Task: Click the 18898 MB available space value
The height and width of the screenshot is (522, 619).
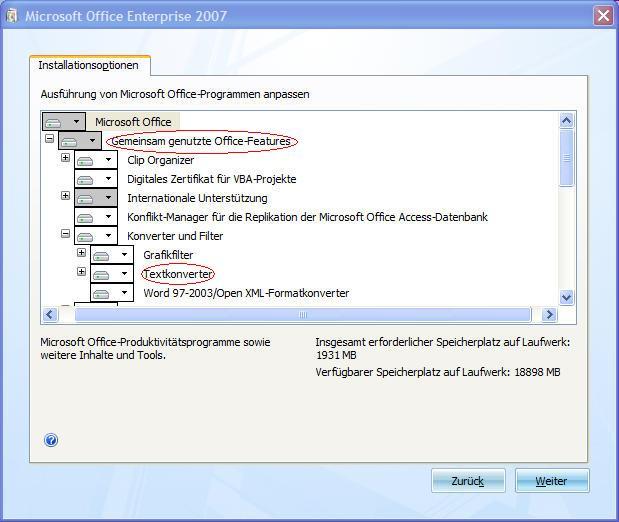Action: coord(537,372)
